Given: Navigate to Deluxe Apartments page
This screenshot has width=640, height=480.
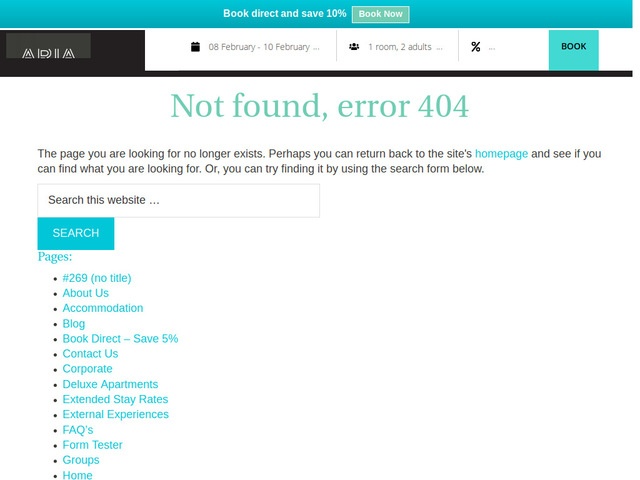Looking at the screenshot, I should [110, 384].
